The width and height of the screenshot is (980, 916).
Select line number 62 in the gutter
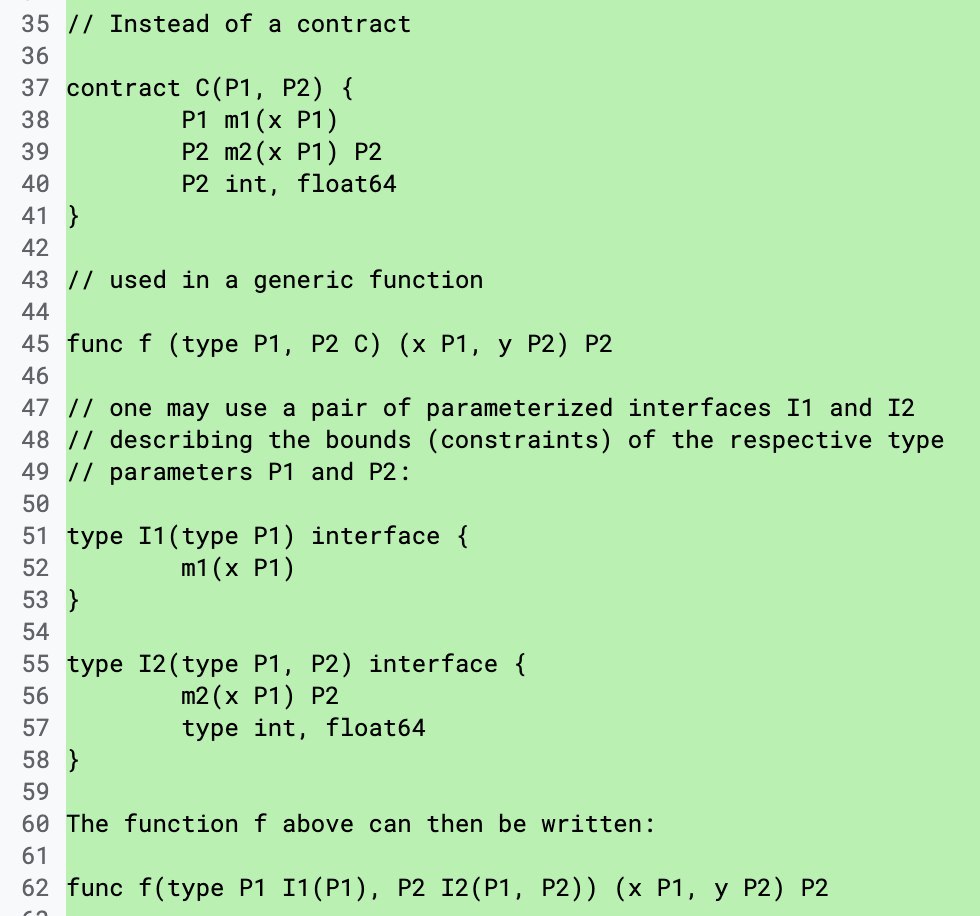coord(35,888)
